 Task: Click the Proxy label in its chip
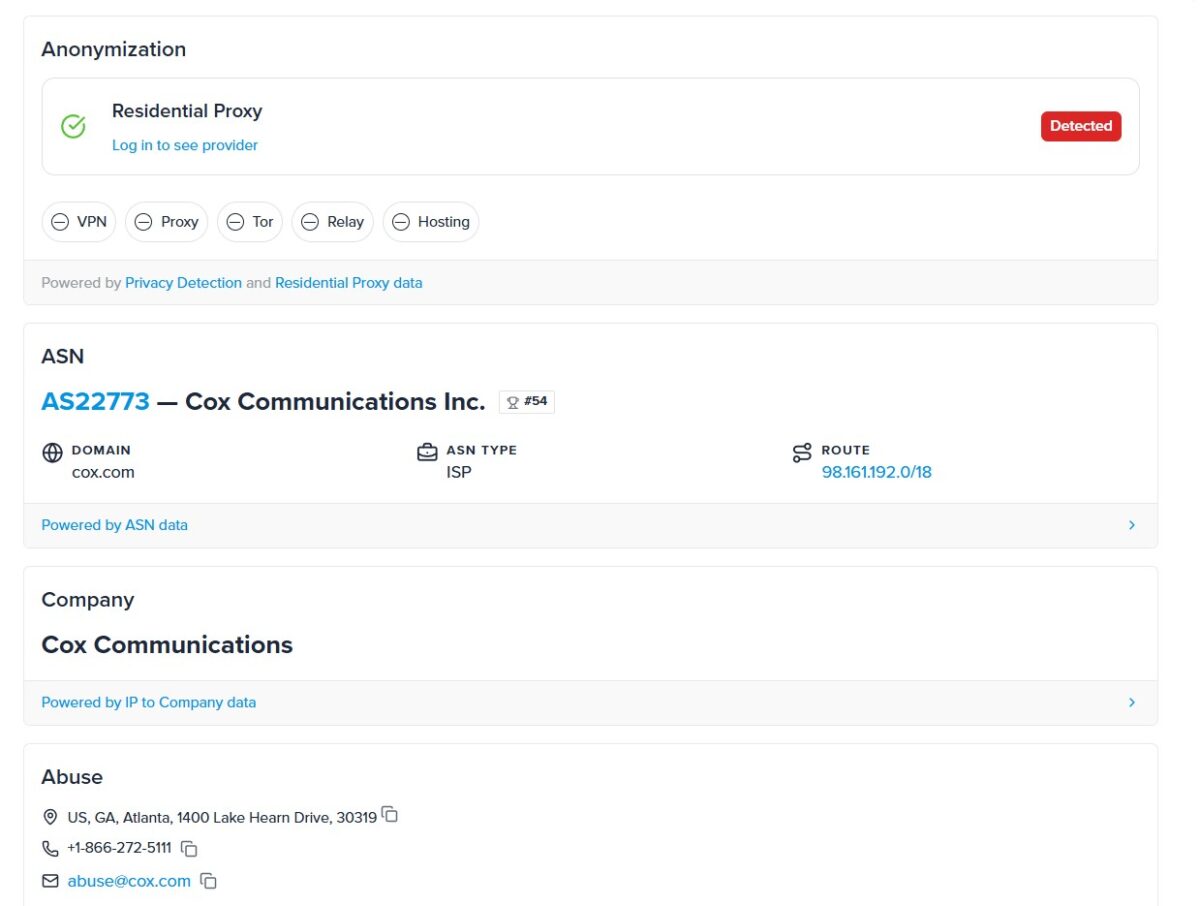(180, 222)
